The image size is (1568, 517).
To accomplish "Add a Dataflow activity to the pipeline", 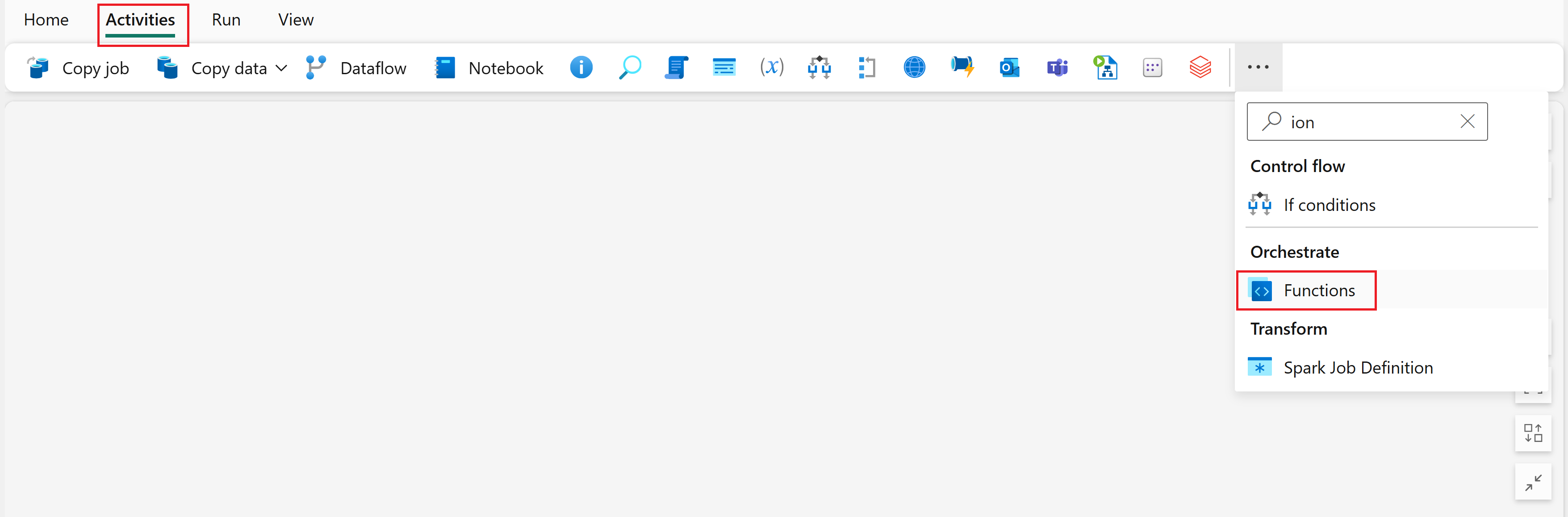I will [x=357, y=67].
